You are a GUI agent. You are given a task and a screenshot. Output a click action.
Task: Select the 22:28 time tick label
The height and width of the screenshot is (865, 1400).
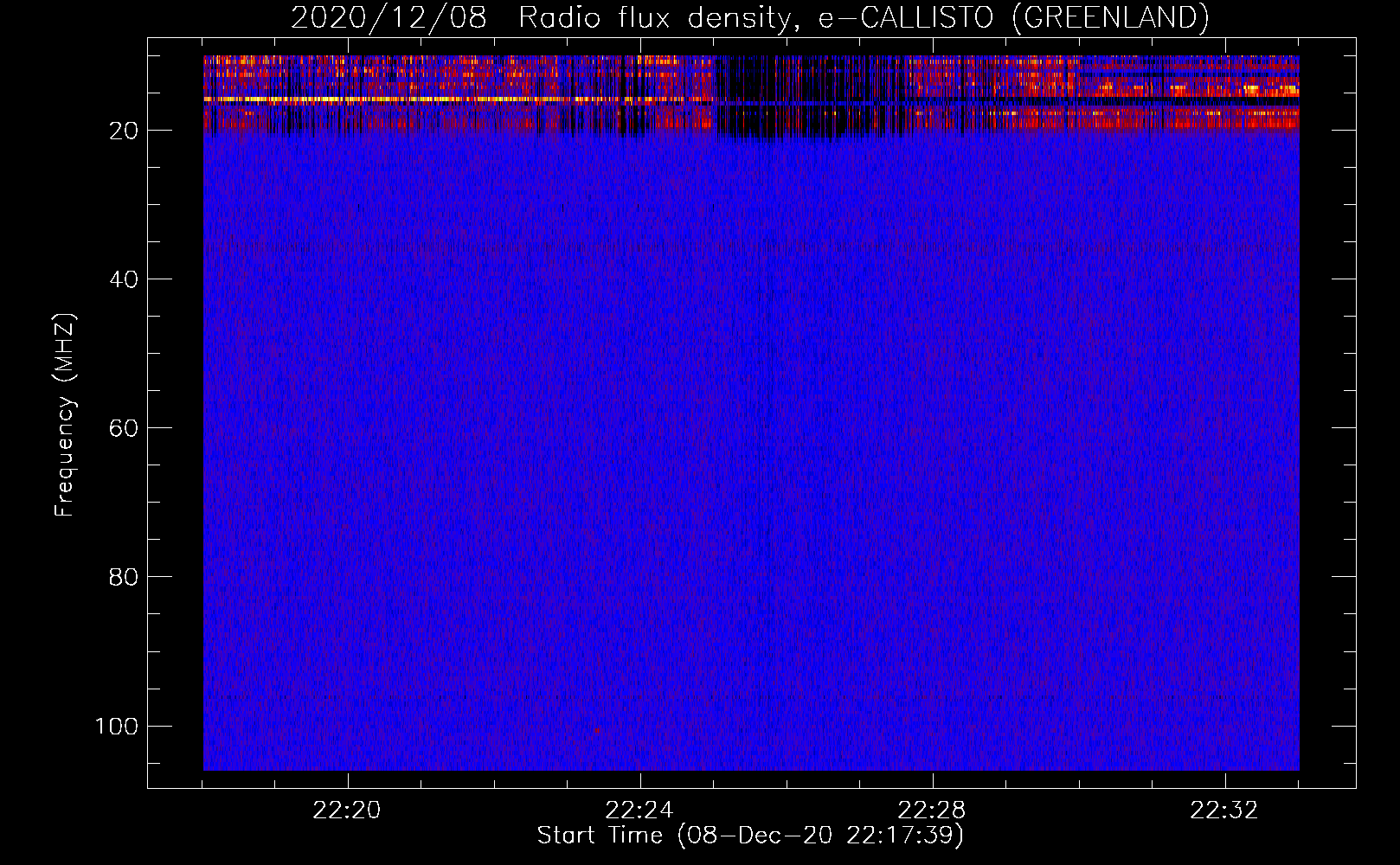coord(932,811)
